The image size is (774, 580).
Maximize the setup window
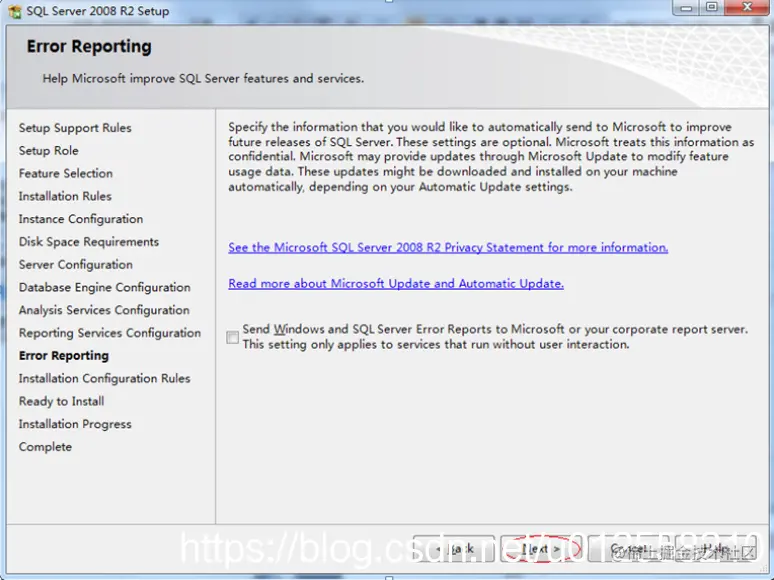pos(712,7)
